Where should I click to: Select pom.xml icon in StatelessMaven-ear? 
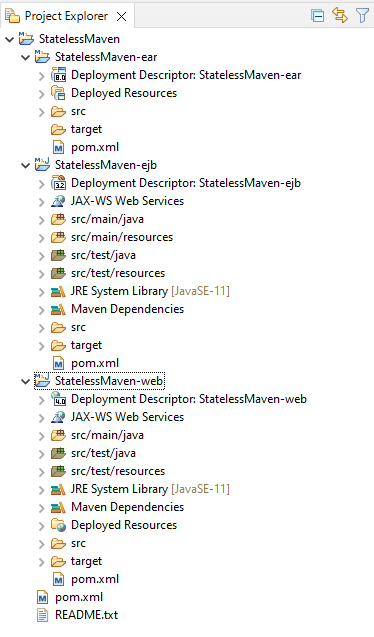click(58, 147)
